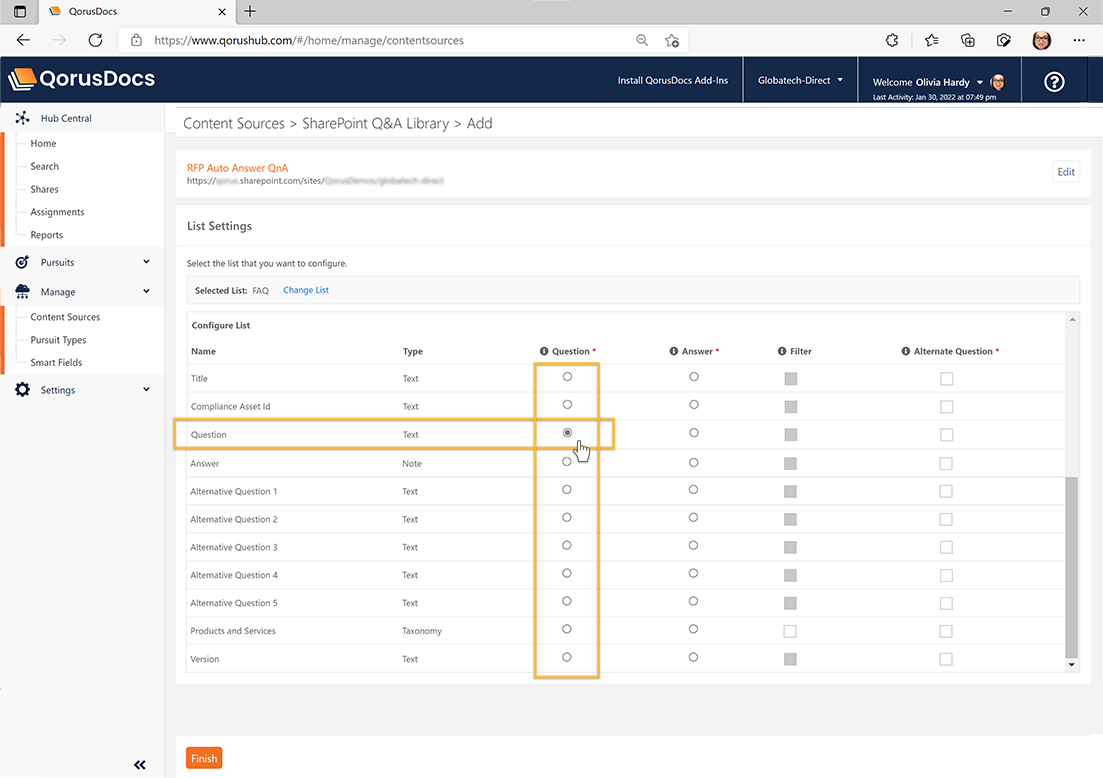Click scrollbar up arrow in Configure List

pos(1072,320)
